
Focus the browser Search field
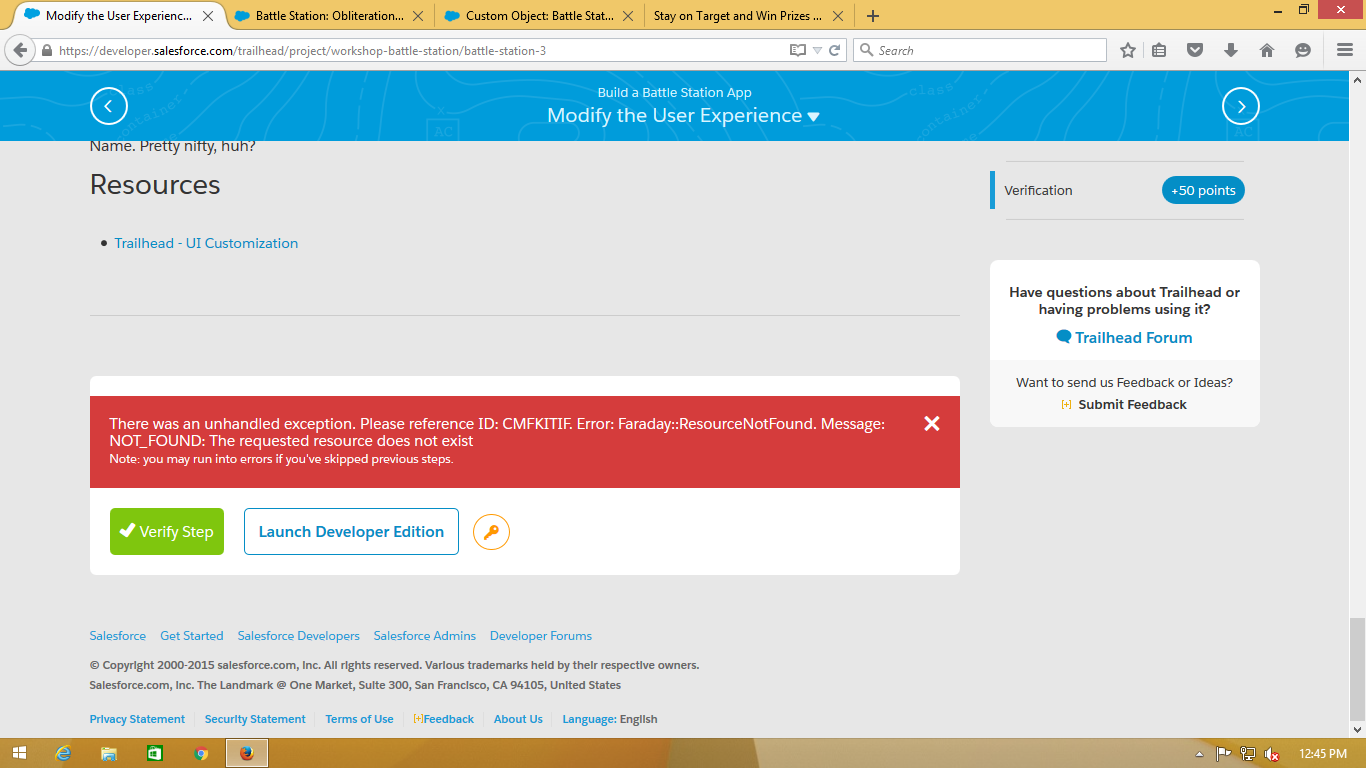point(980,50)
